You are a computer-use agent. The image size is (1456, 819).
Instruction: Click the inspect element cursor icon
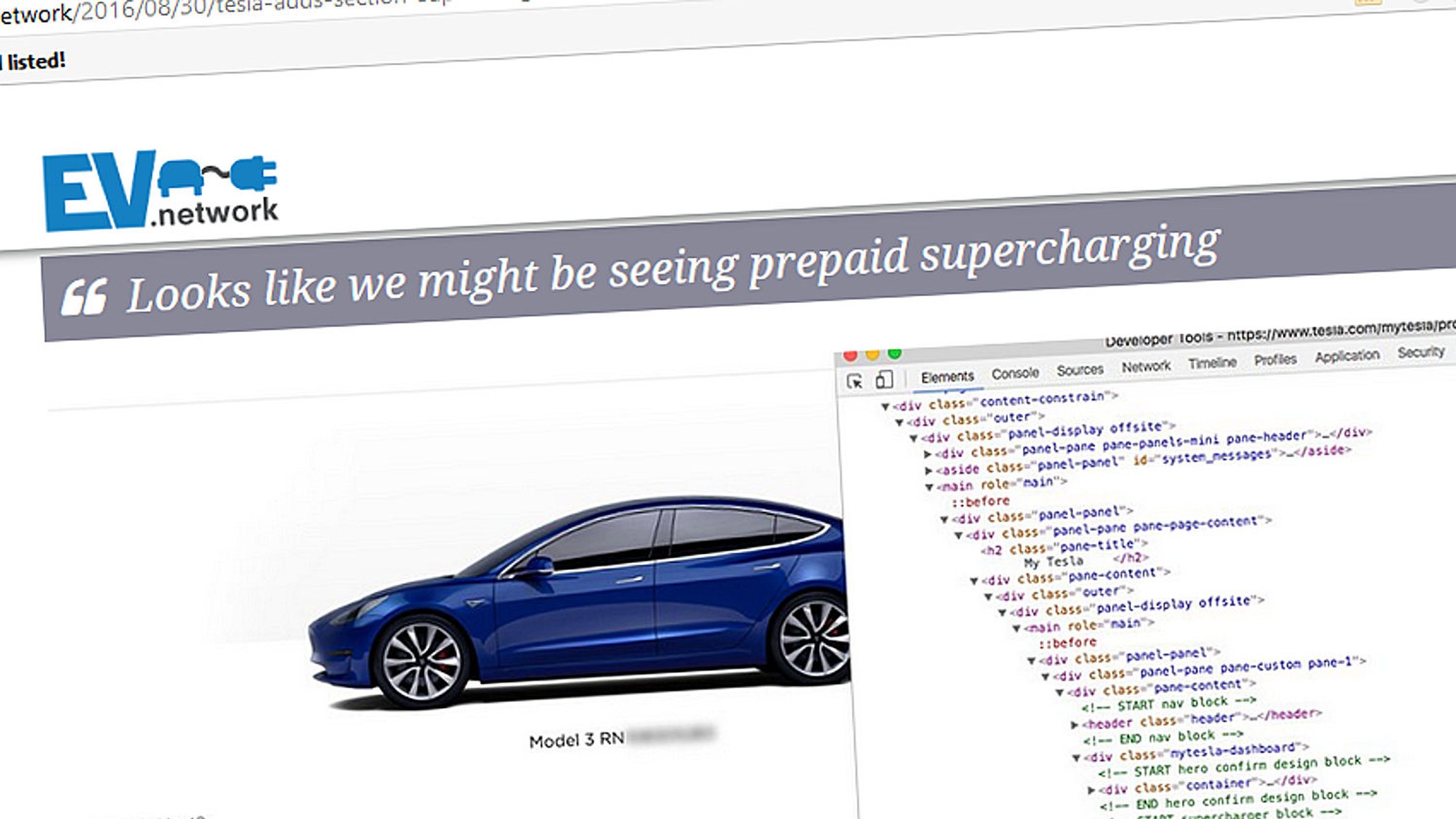pos(855,381)
